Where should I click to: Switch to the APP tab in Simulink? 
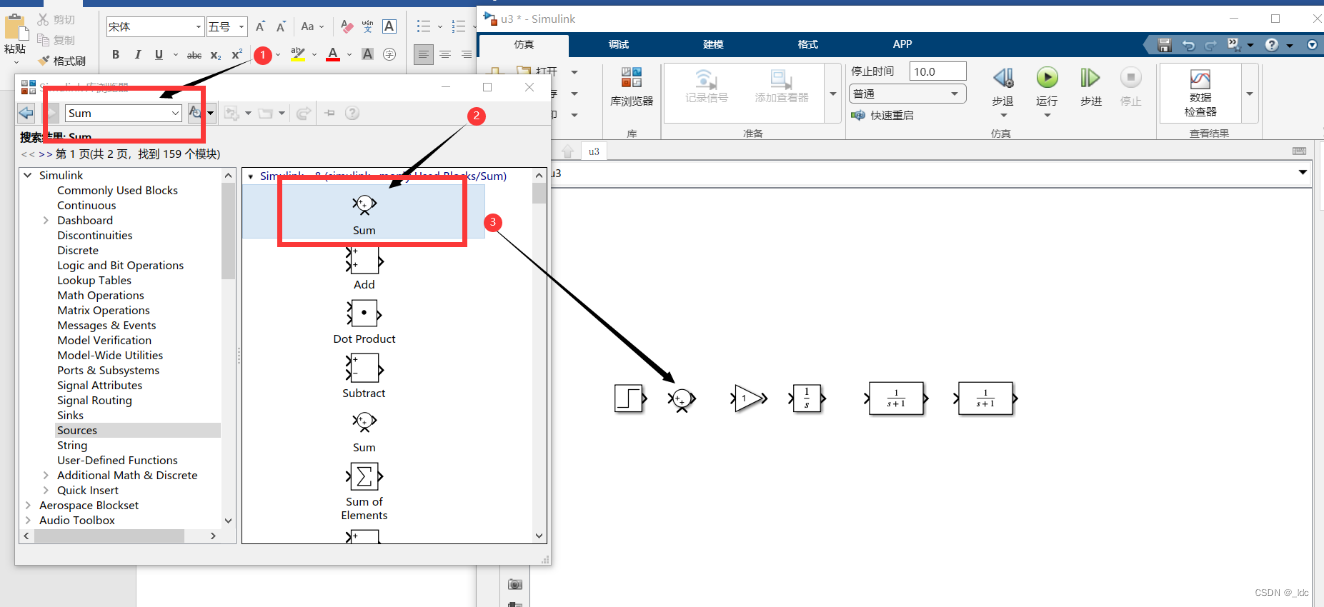[902, 45]
